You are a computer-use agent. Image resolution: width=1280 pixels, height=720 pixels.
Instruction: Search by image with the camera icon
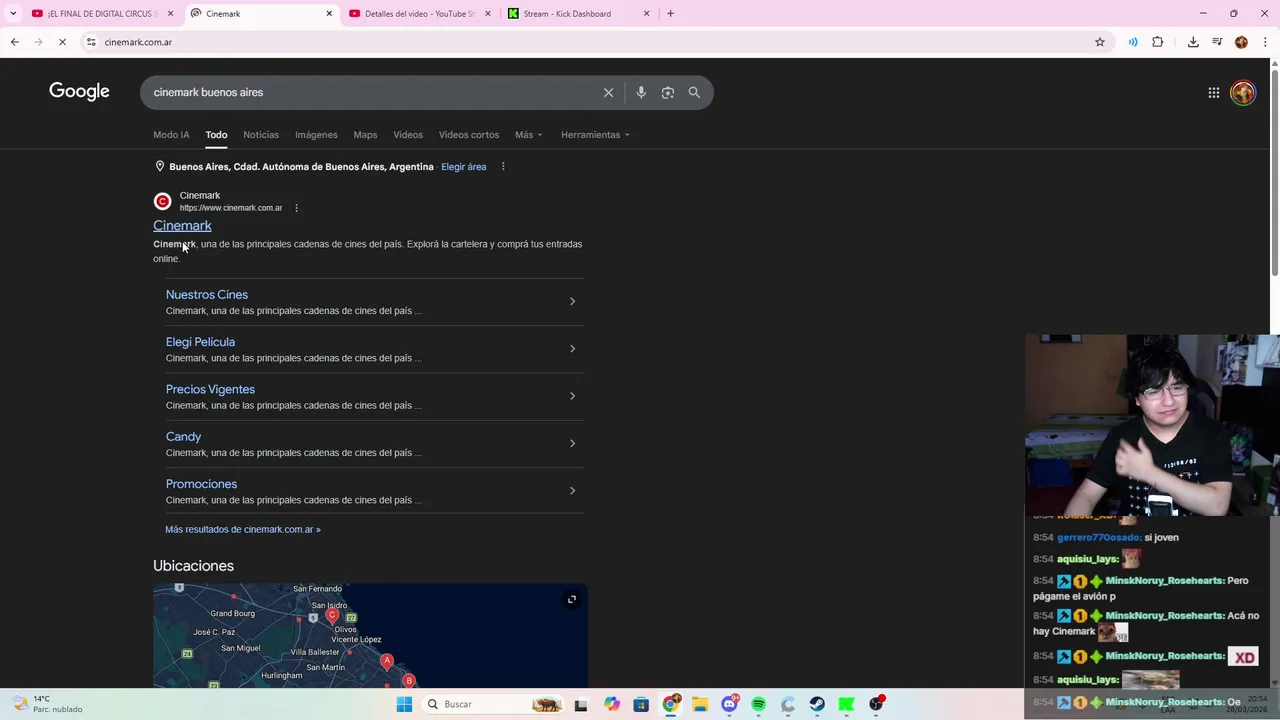(x=668, y=92)
